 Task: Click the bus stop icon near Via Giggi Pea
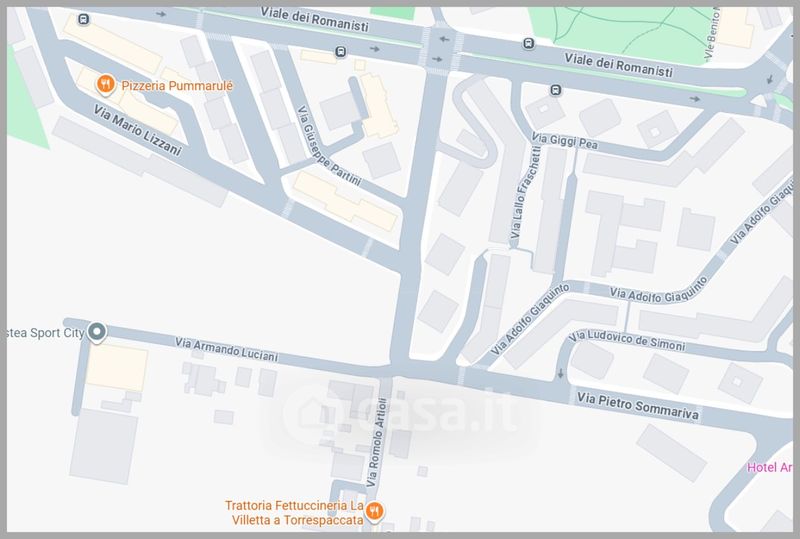pos(556,90)
